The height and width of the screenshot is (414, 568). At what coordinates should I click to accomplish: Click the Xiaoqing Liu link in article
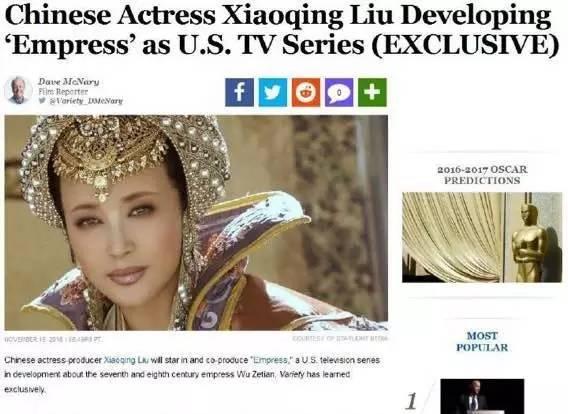pyautogui.click(x=126, y=360)
